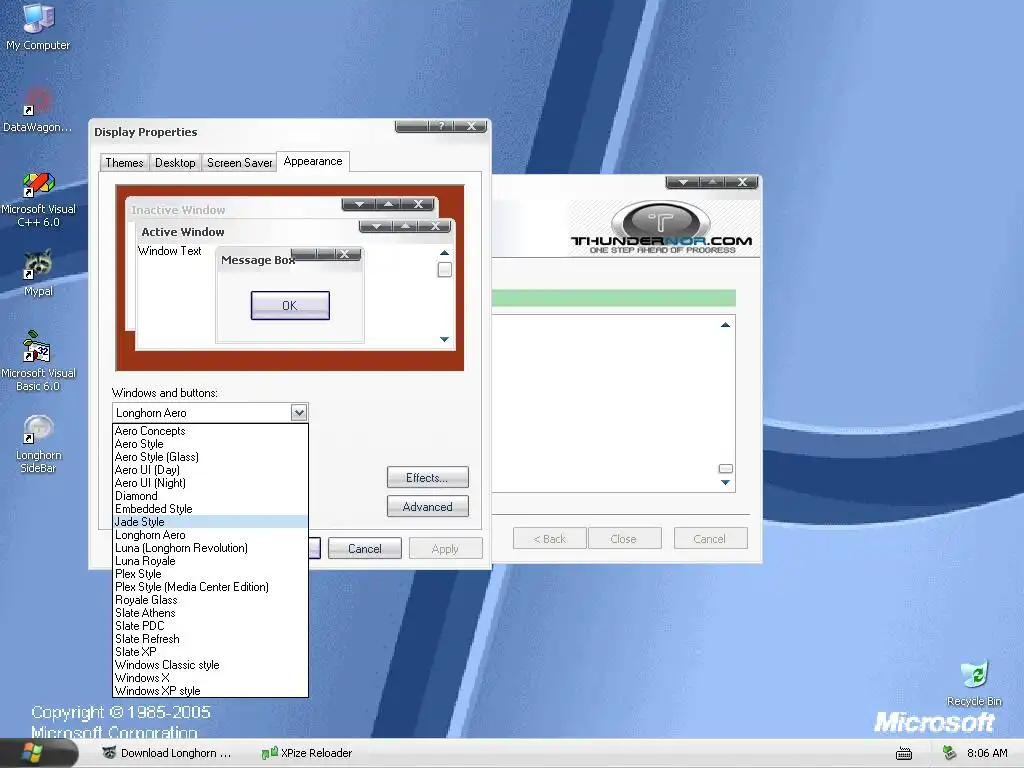Switch to Download Longhorn taskbar item
This screenshot has height=768, width=1024.
[168, 753]
